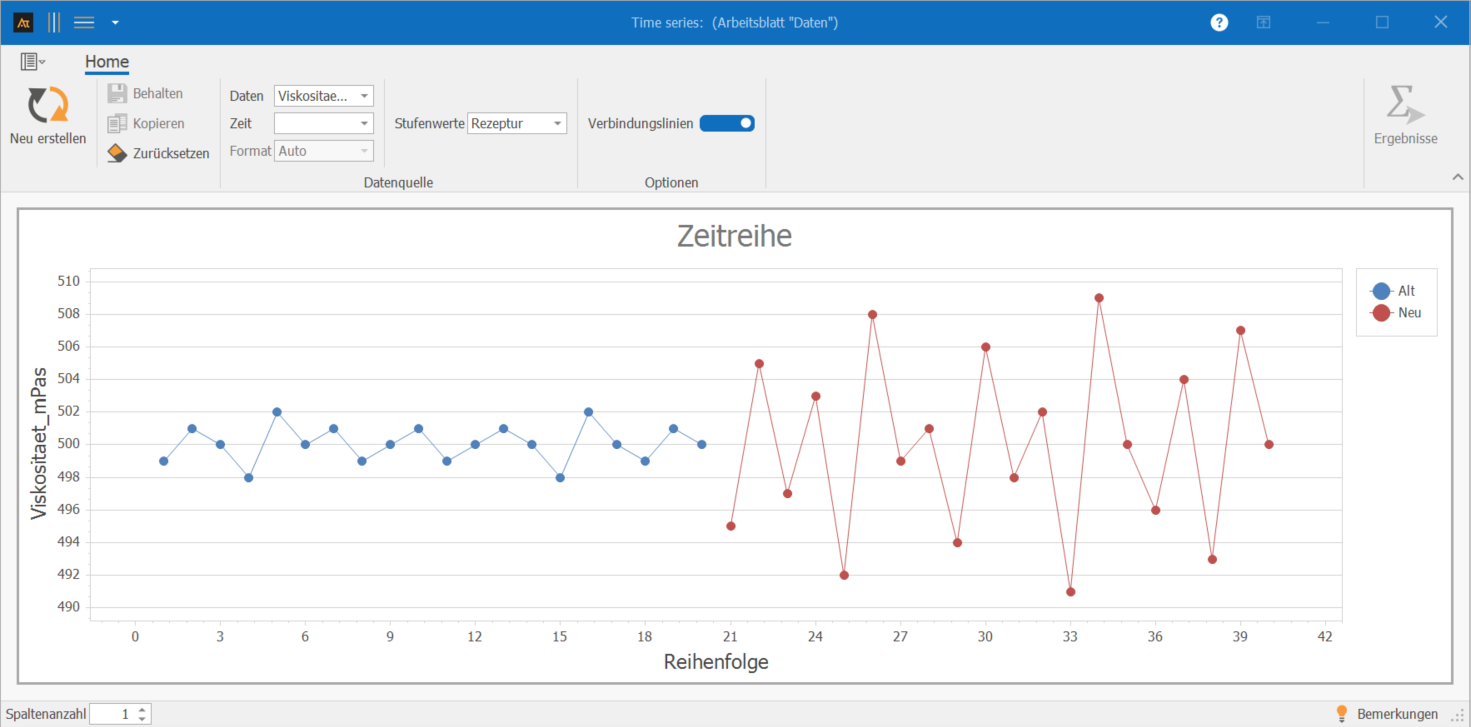1471x727 pixels.
Task: Open the quick access toolbar dropdown arrow
Action: tap(116, 22)
